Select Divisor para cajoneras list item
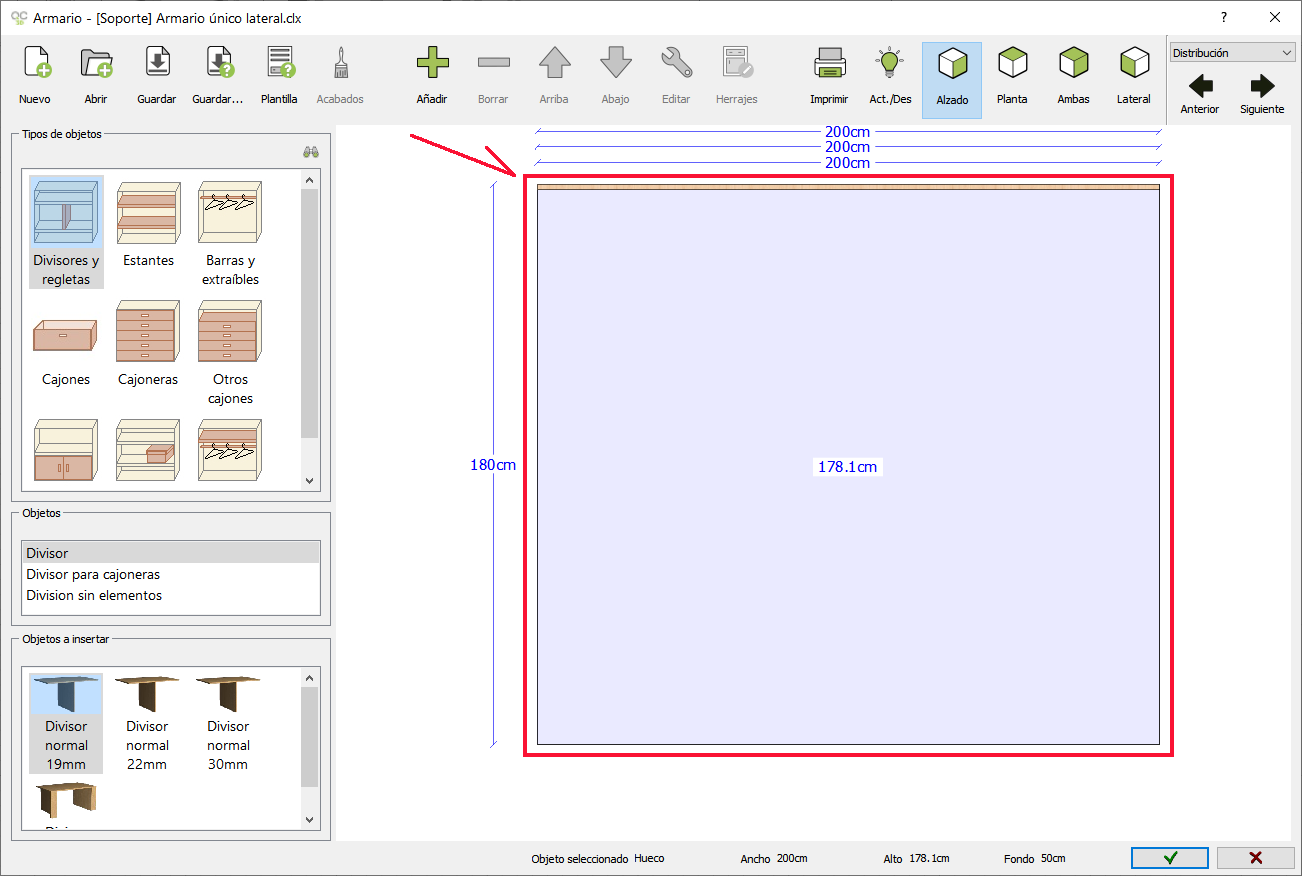The height and width of the screenshot is (876, 1302). (x=171, y=574)
